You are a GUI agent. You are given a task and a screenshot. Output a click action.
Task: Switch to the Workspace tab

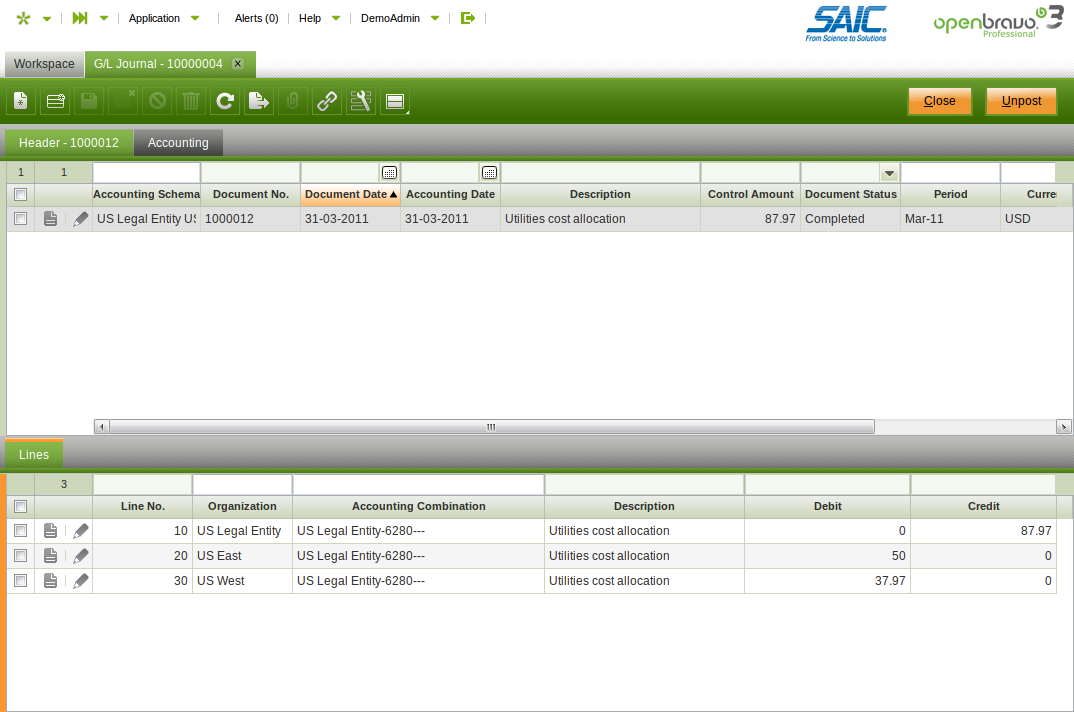[44, 64]
